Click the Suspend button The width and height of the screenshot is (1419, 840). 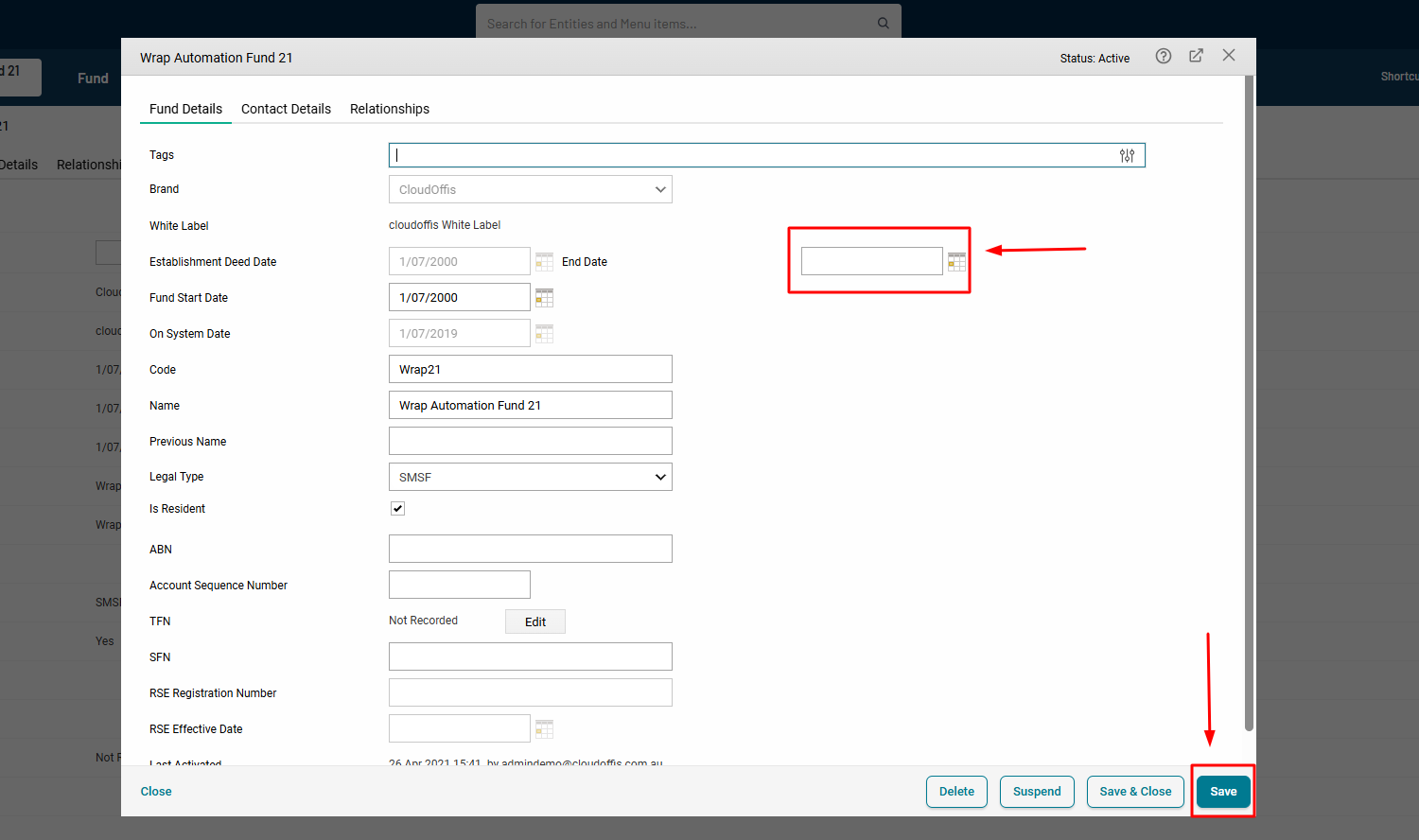point(1037,792)
